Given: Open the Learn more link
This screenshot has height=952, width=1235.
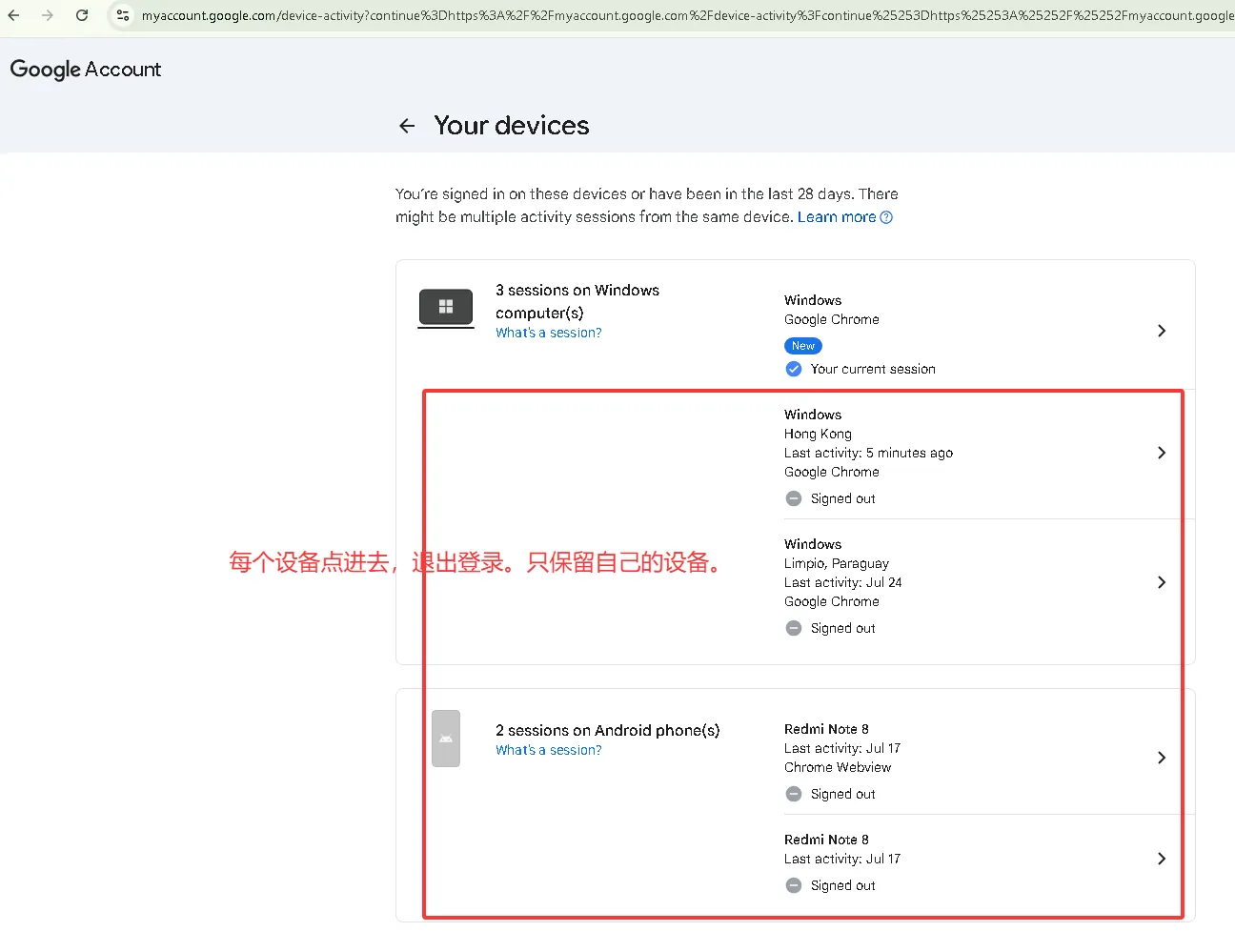Looking at the screenshot, I should click(837, 217).
